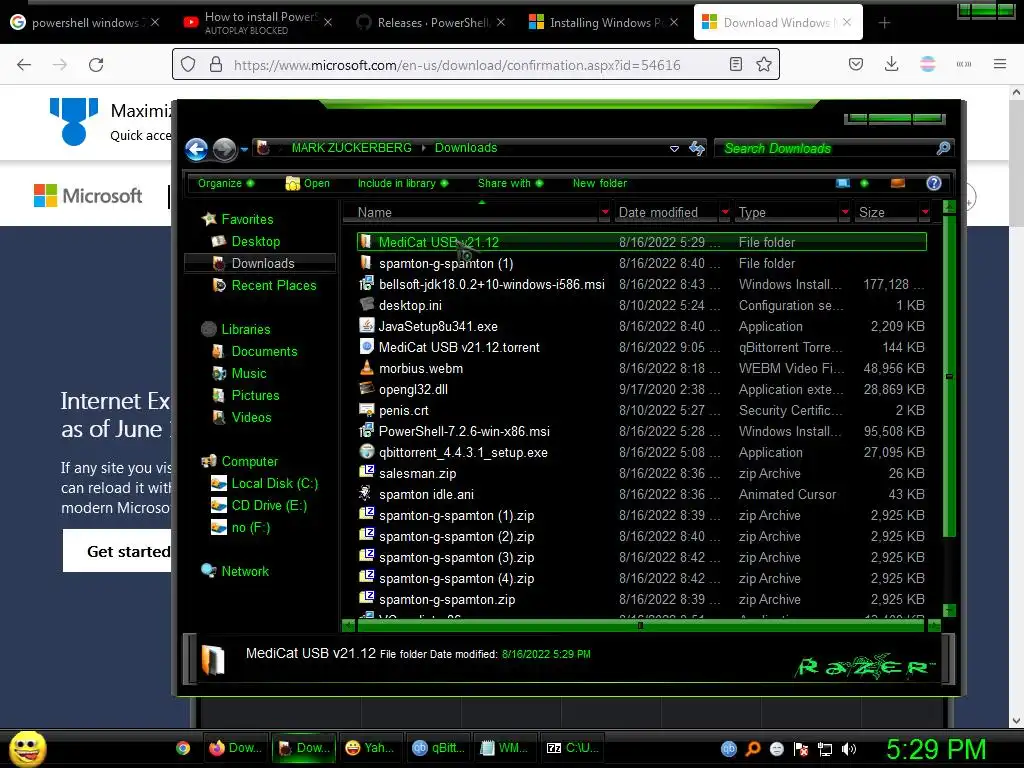Expand the address bar history dropdown

point(674,148)
